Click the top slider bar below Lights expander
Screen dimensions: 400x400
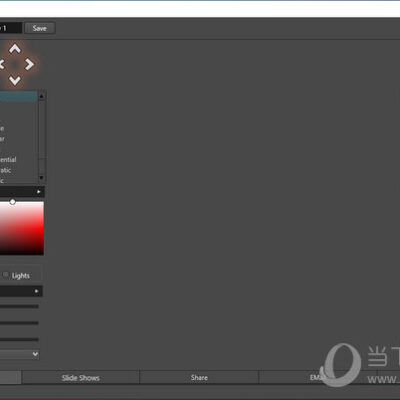coord(19,306)
